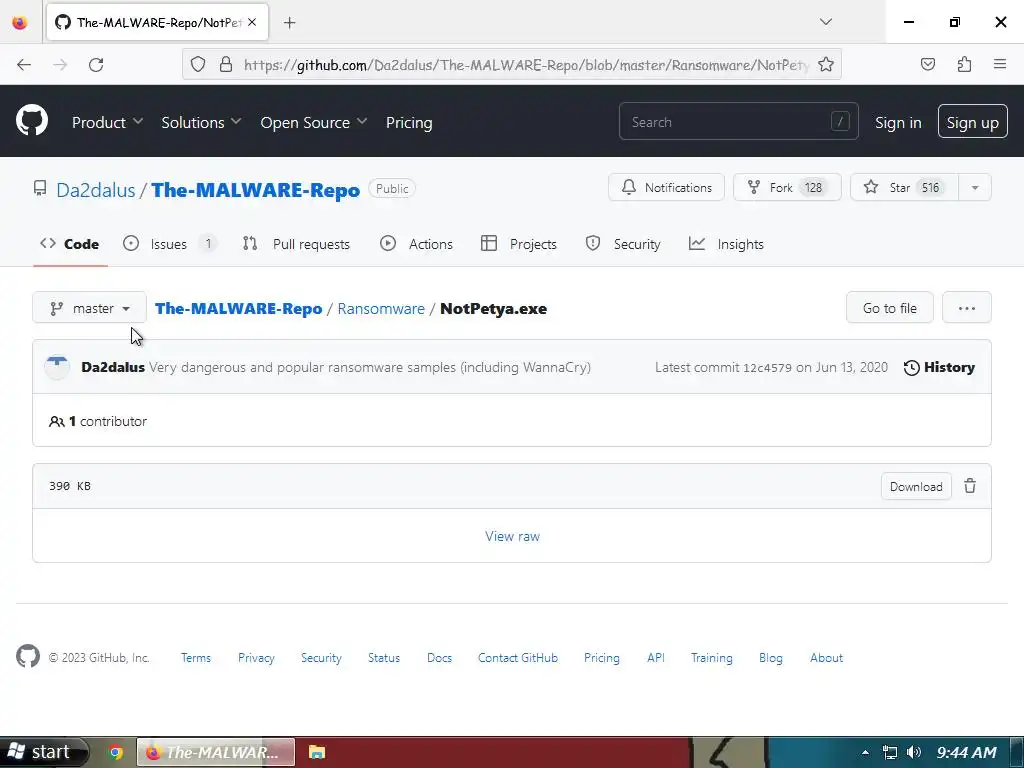Open the Pocket save icon
This screenshot has width=1024, height=768.
tap(927, 64)
